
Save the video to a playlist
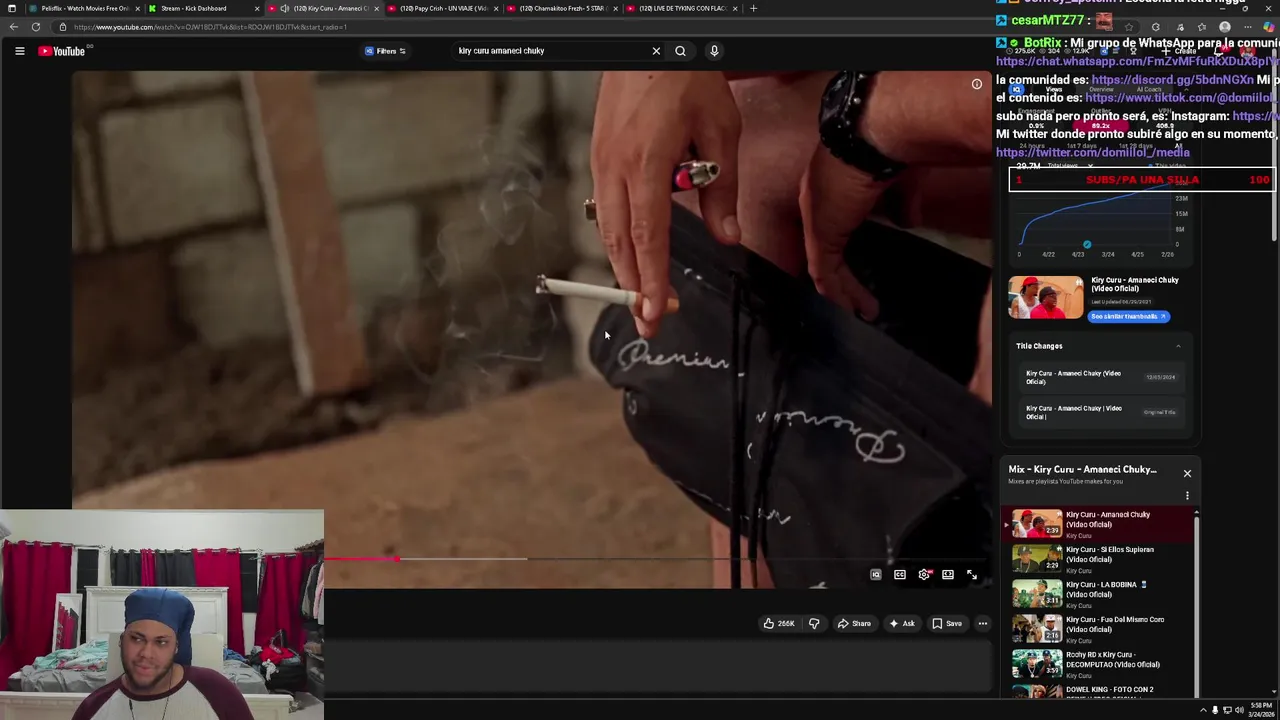point(947,624)
